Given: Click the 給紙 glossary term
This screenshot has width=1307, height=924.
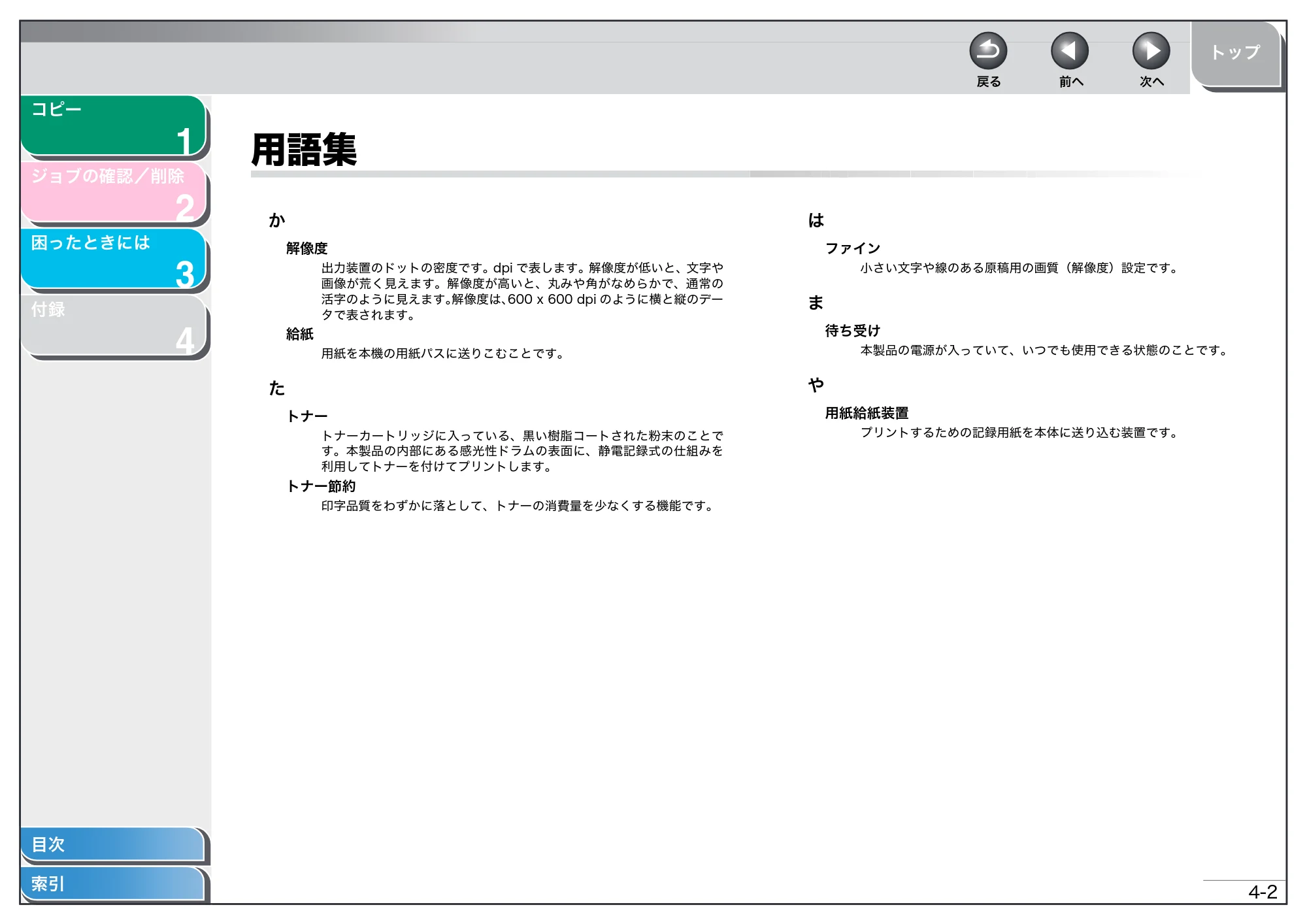Looking at the screenshot, I should [300, 334].
